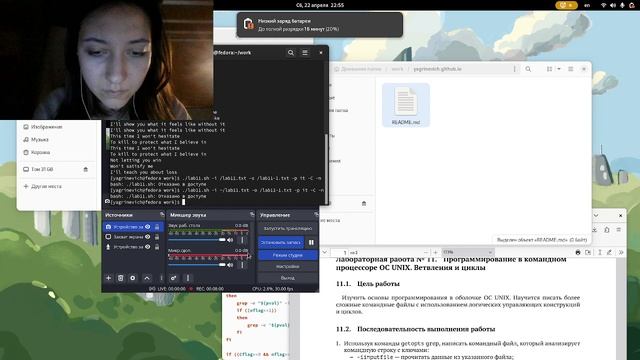Open extra options dots in OBS mixer footer

point(188,278)
